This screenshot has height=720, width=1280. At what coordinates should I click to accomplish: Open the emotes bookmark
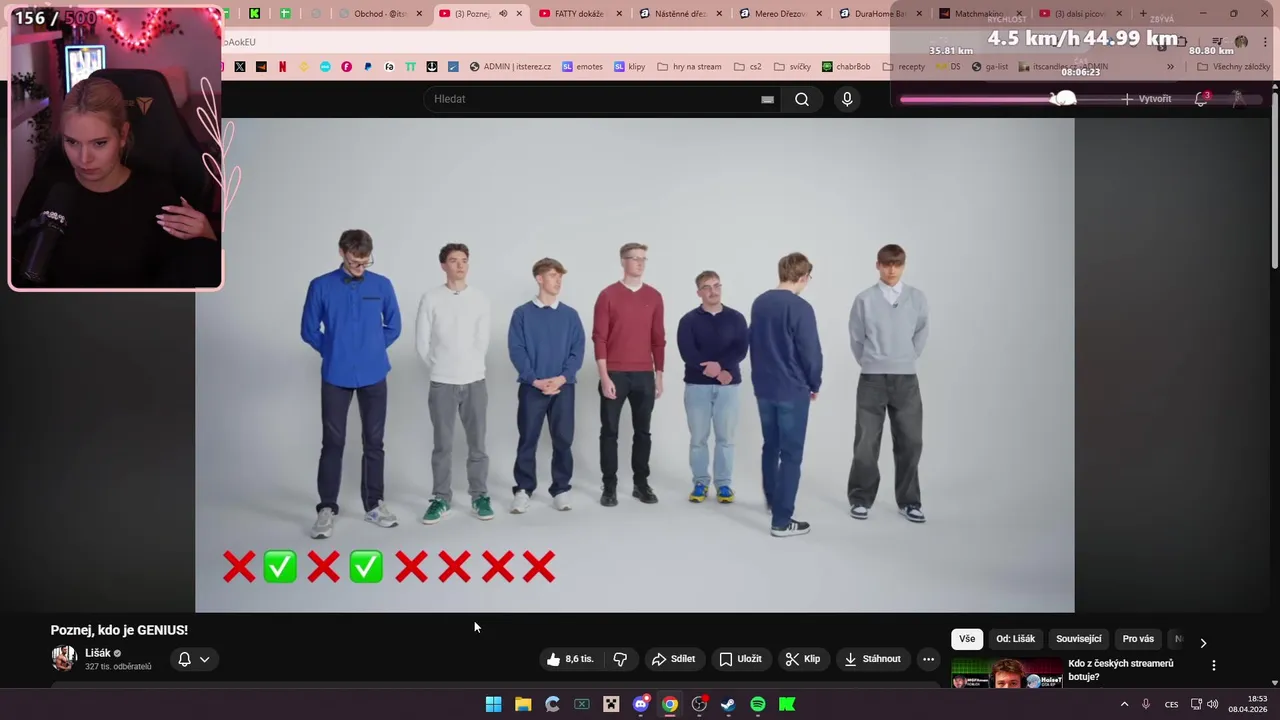point(582,67)
